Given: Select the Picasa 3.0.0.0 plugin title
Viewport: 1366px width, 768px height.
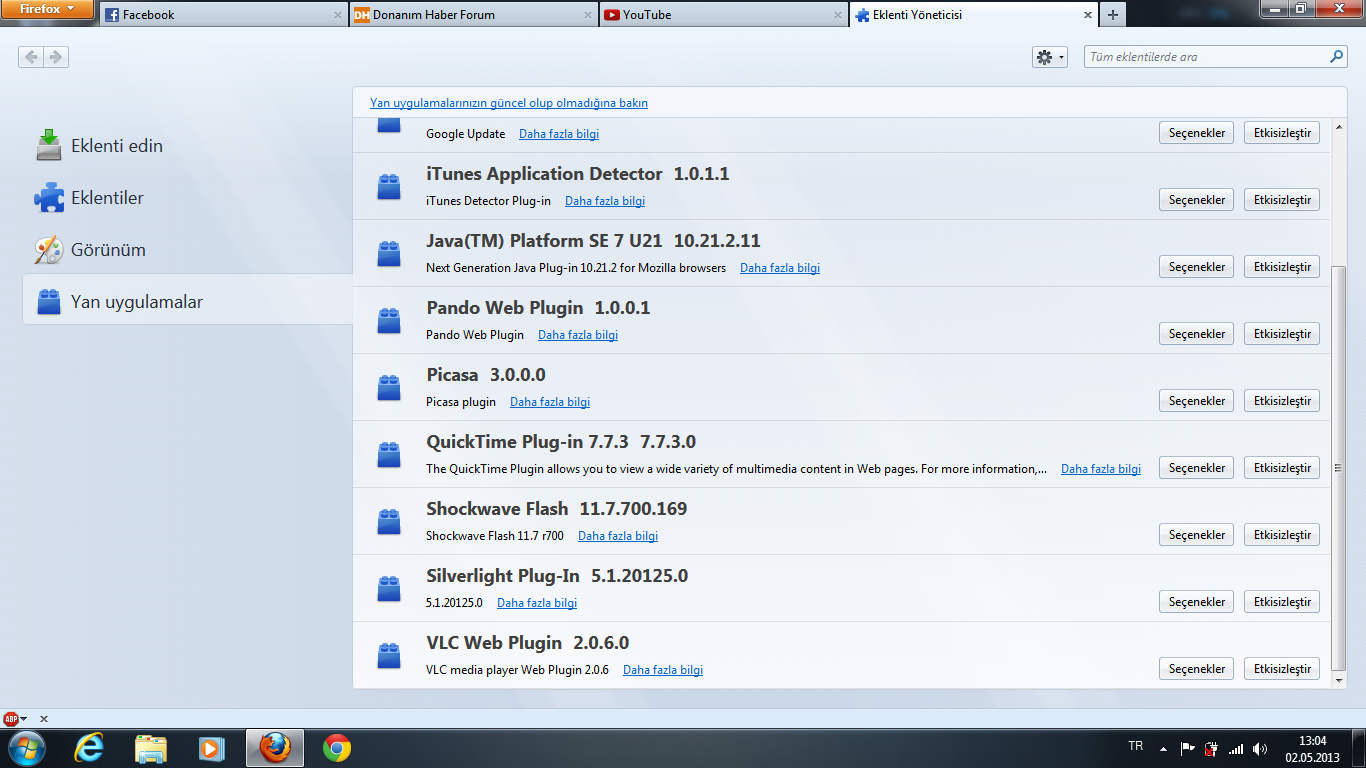Looking at the screenshot, I should click(x=486, y=375).
